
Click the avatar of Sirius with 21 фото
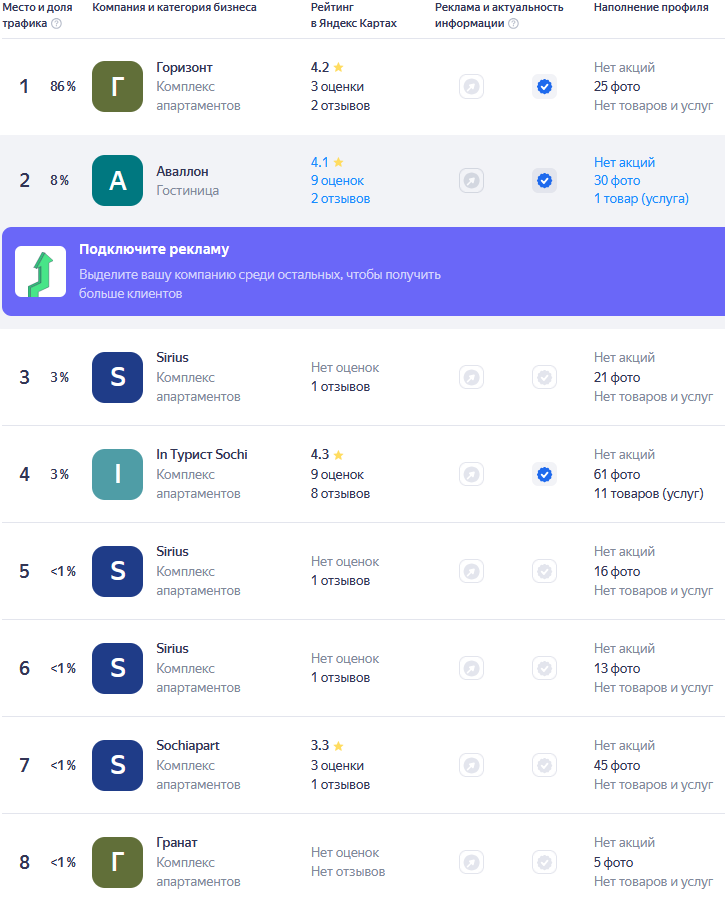coord(117,377)
